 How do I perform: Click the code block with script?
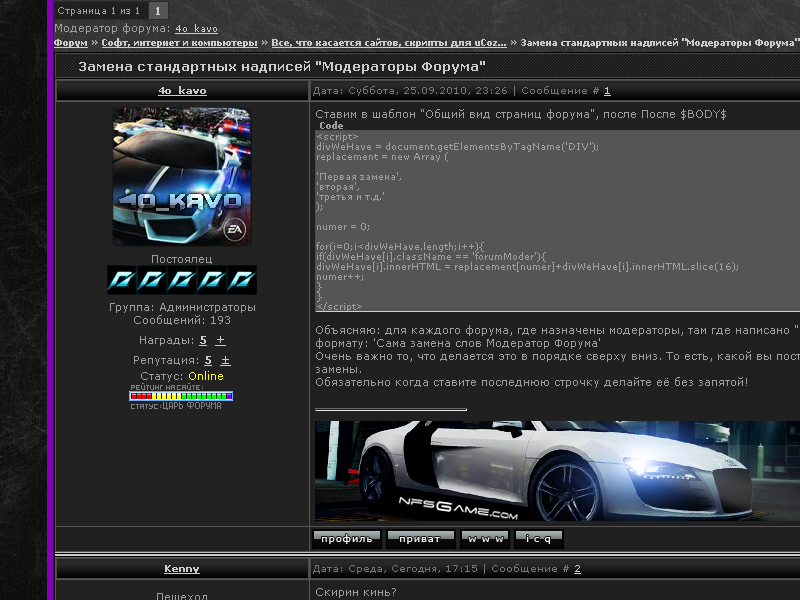(x=557, y=221)
